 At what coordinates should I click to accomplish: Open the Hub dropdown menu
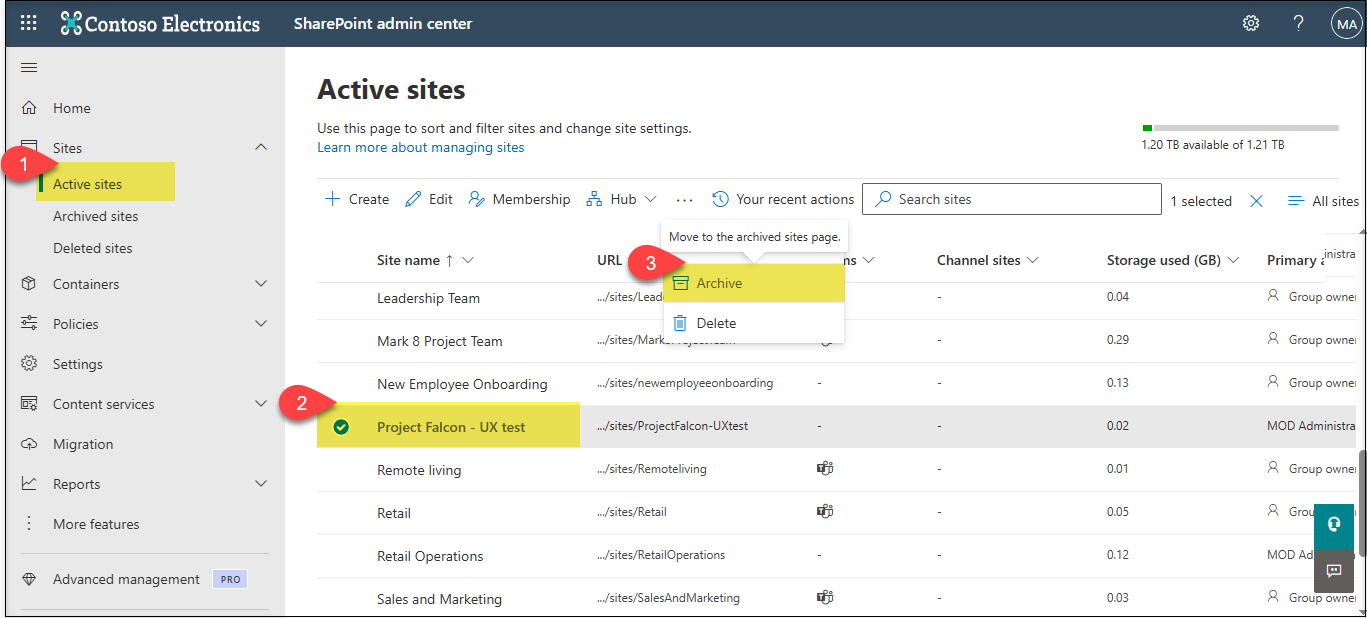pyautogui.click(x=622, y=199)
